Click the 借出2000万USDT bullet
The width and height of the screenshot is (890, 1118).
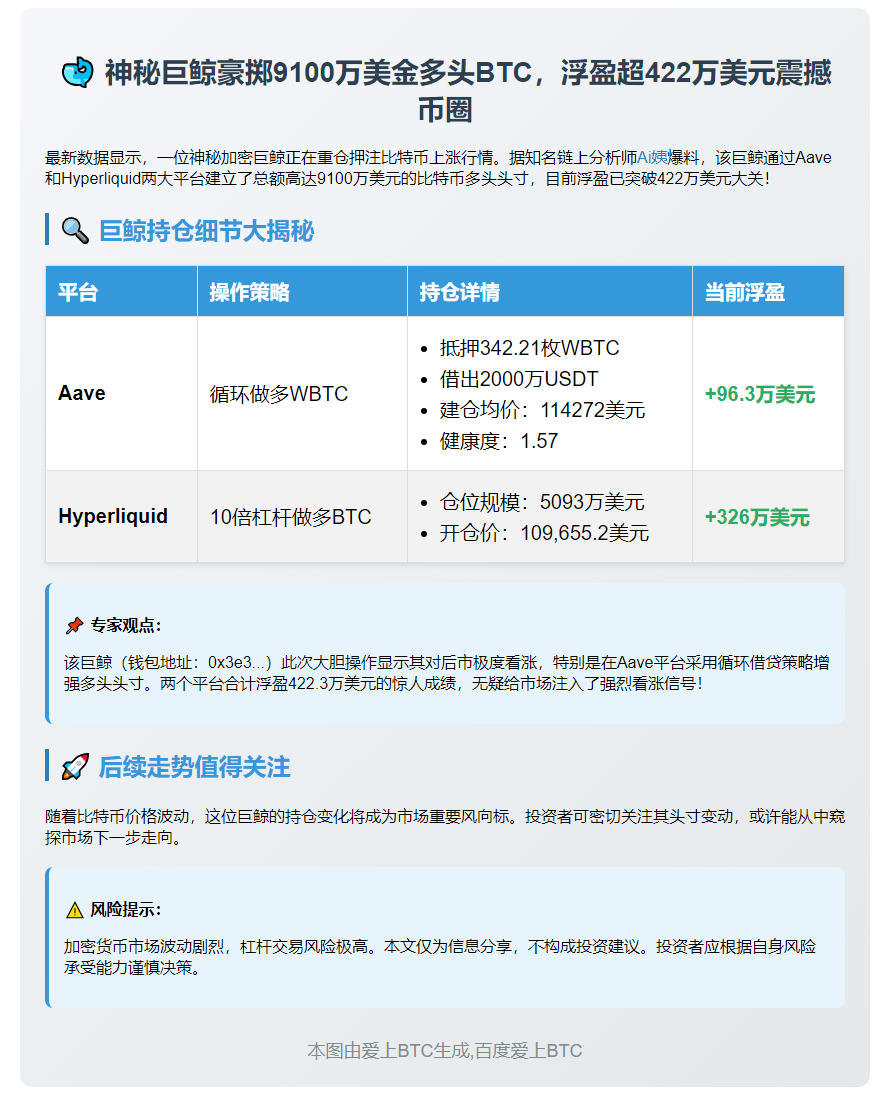(x=518, y=379)
